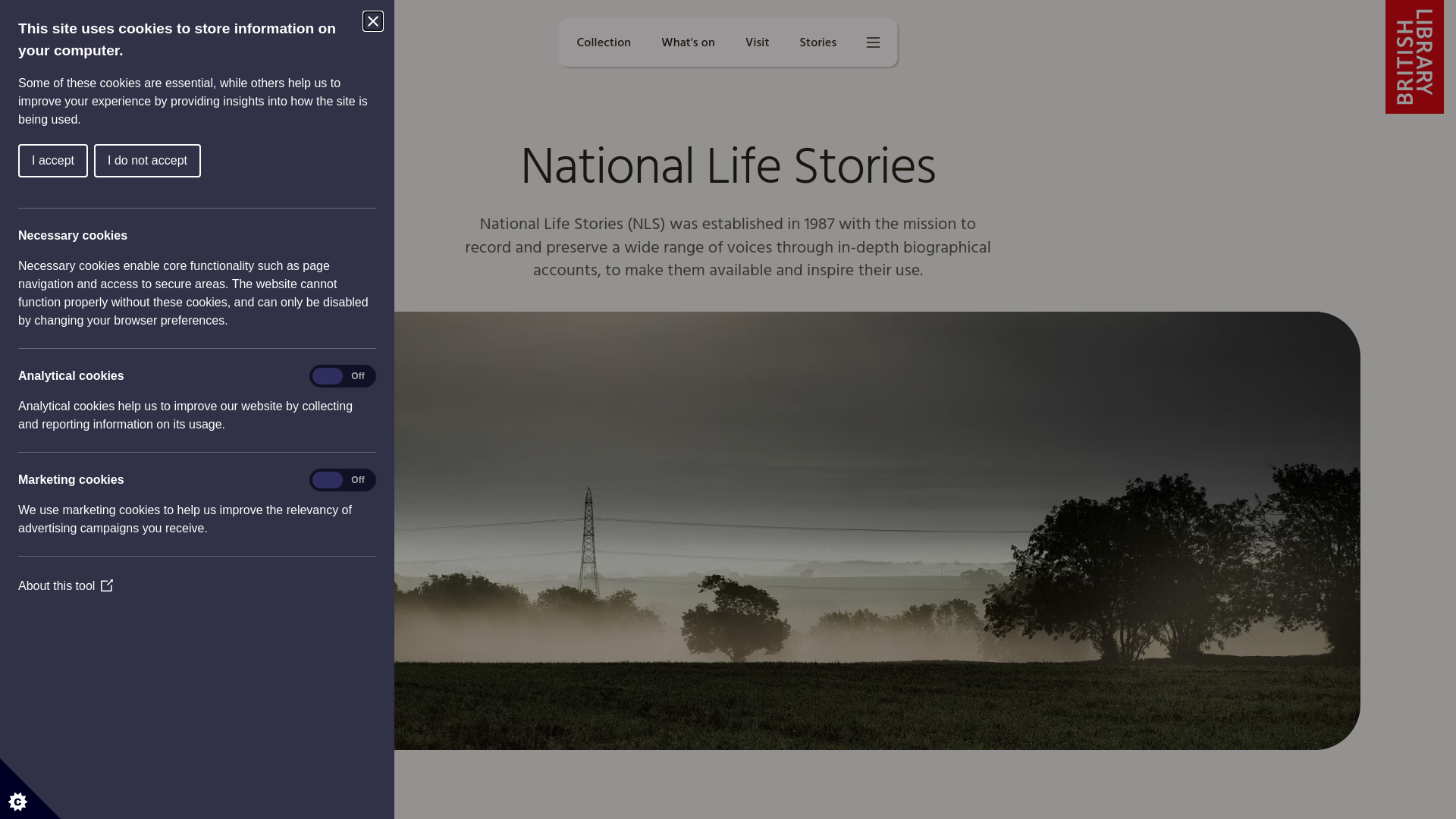The width and height of the screenshot is (1456, 819).
Task: Click the NLS established in 1987 paragraph
Action: tap(728, 247)
